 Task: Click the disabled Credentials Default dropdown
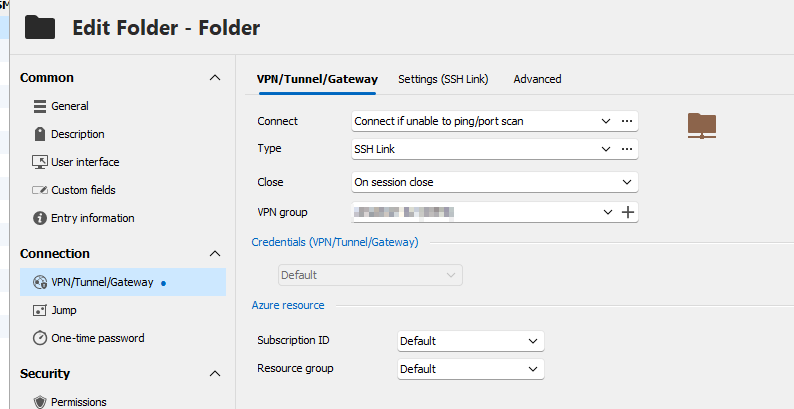[x=370, y=275]
